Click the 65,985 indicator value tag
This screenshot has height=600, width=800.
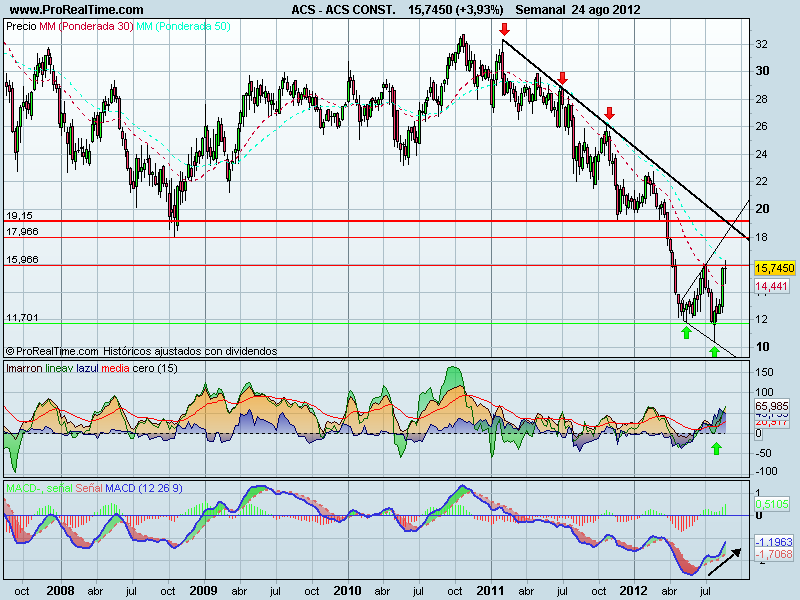[x=772, y=406]
